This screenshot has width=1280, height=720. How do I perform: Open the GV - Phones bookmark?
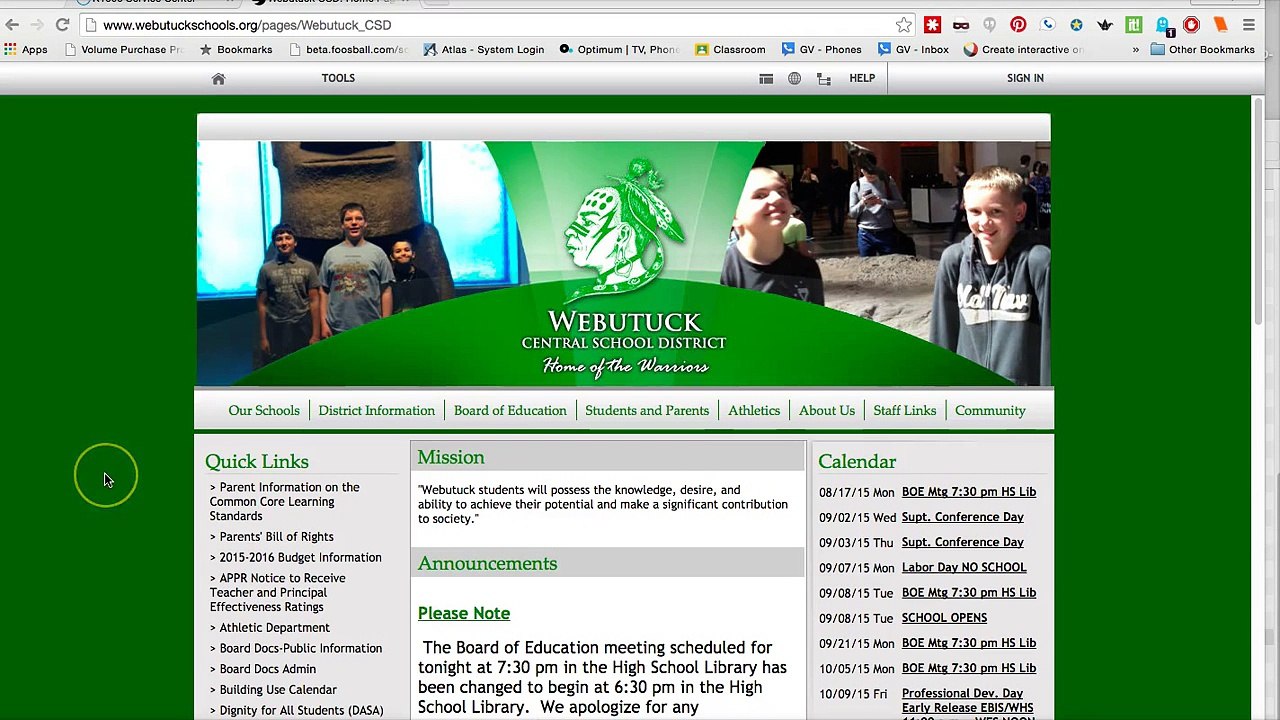(822, 49)
